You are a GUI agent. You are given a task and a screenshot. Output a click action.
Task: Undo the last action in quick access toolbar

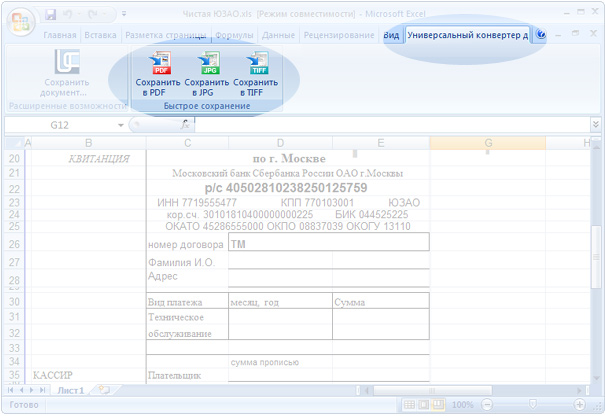tap(68, 15)
